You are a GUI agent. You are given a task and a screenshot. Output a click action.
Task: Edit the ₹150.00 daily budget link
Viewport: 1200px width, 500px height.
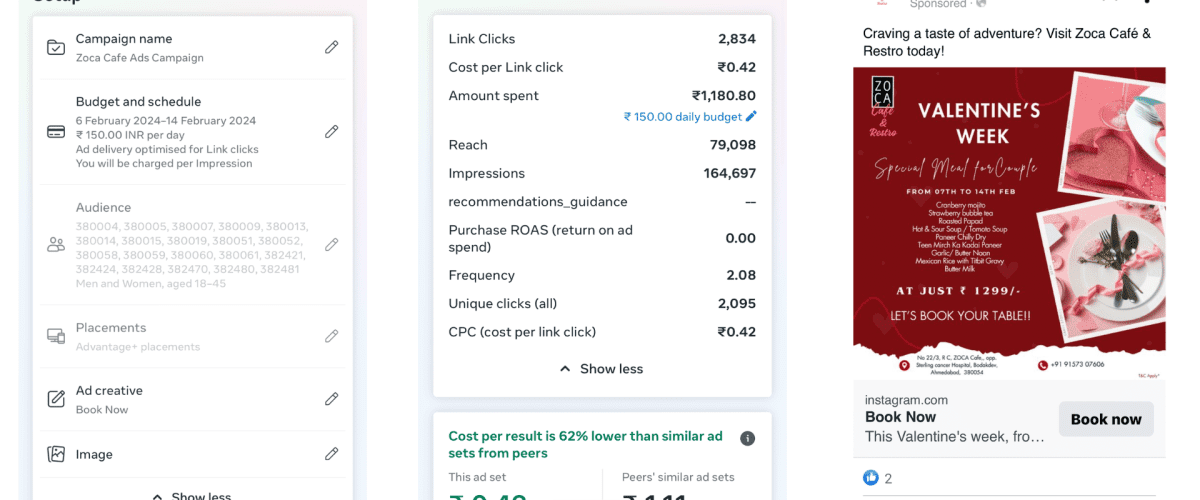[x=690, y=117]
